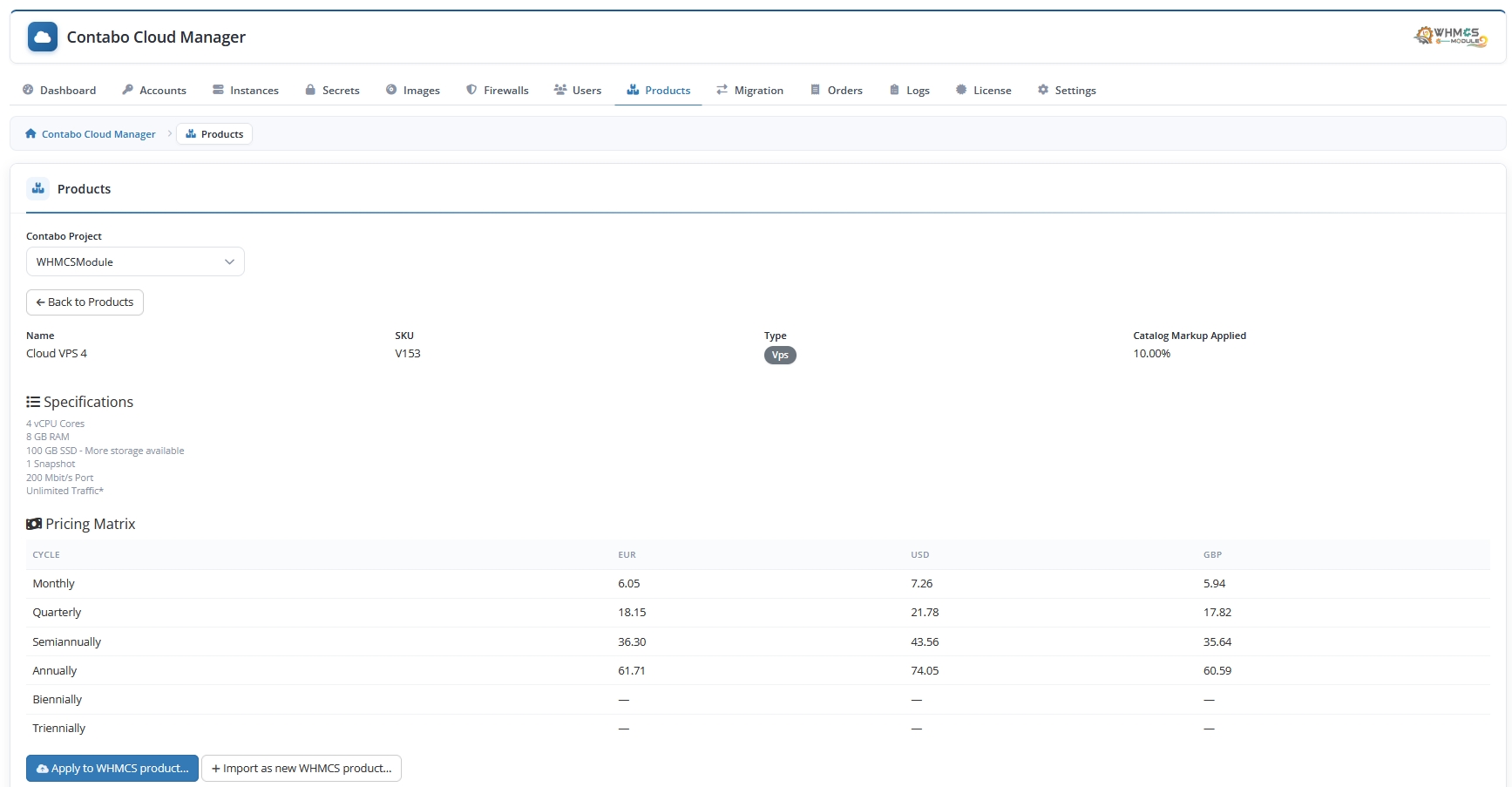Screen dimensions: 1512x787
Task: Click the 8 GB RAM specification
Action: [47, 437]
